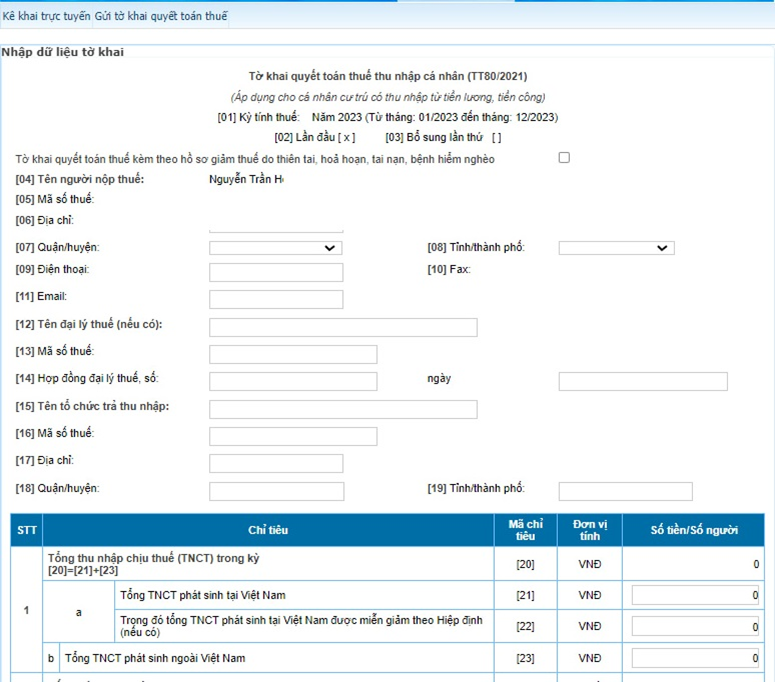The width and height of the screenshot is (775, 682).
Task: Click the [18] Quận/huyện input field
Action: pyautogui.click(x=276, y=491)
